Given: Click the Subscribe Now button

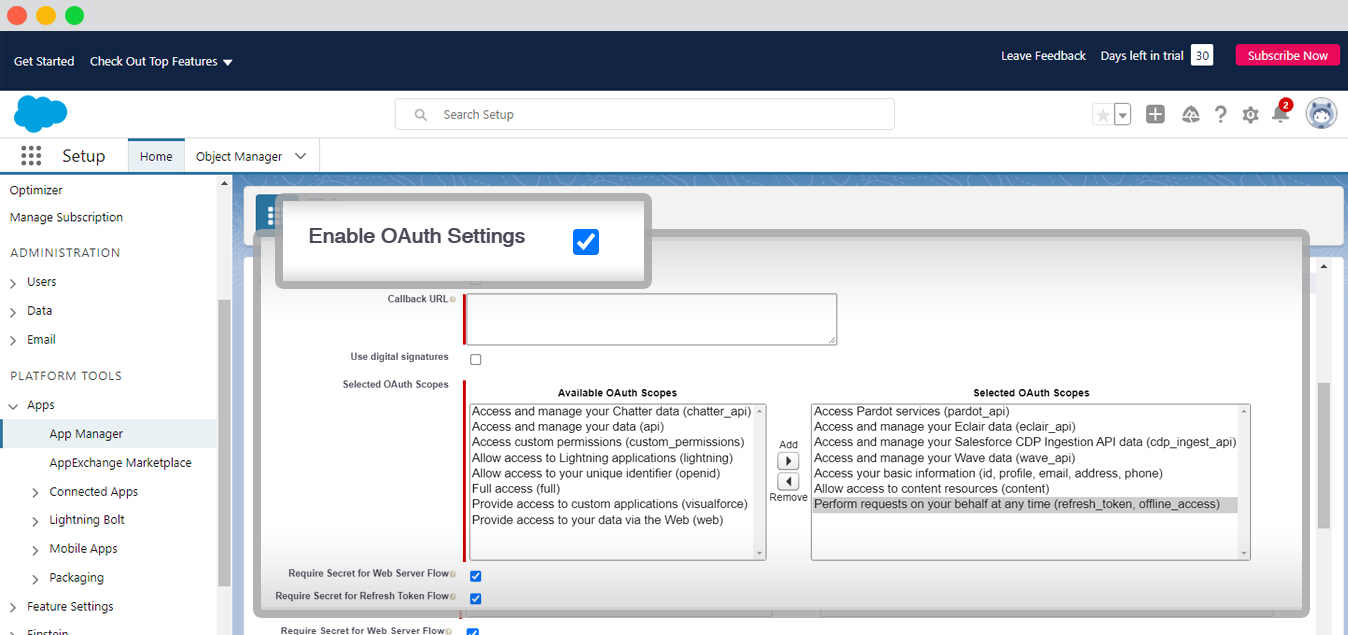Looking at the screenshot, I should [x=1288, y=56].
